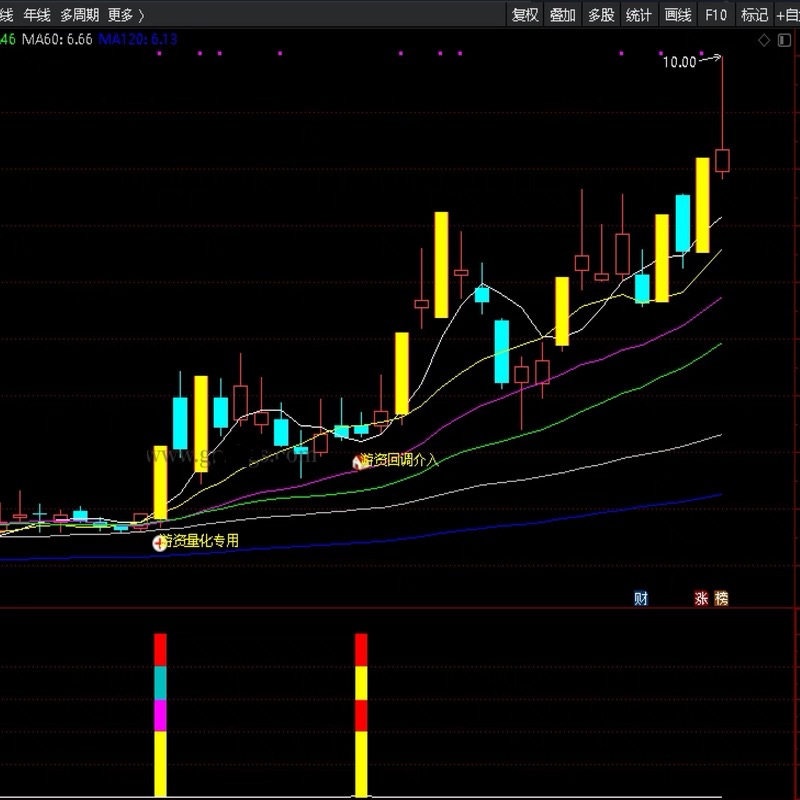Image resolution: width=800 pixels, height=800 pixels.
Task: Click the diamond icon at chart top-right
Action: click(764, 40)
